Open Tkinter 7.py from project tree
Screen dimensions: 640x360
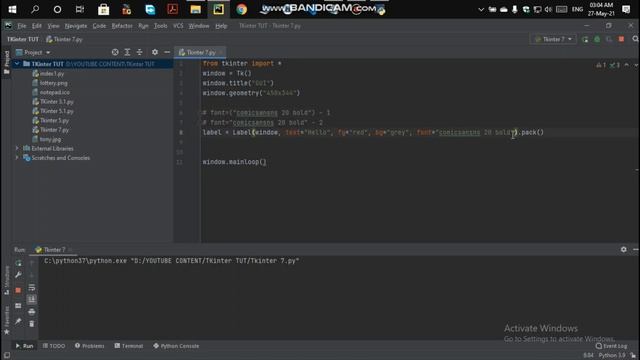tap(54, 130)
